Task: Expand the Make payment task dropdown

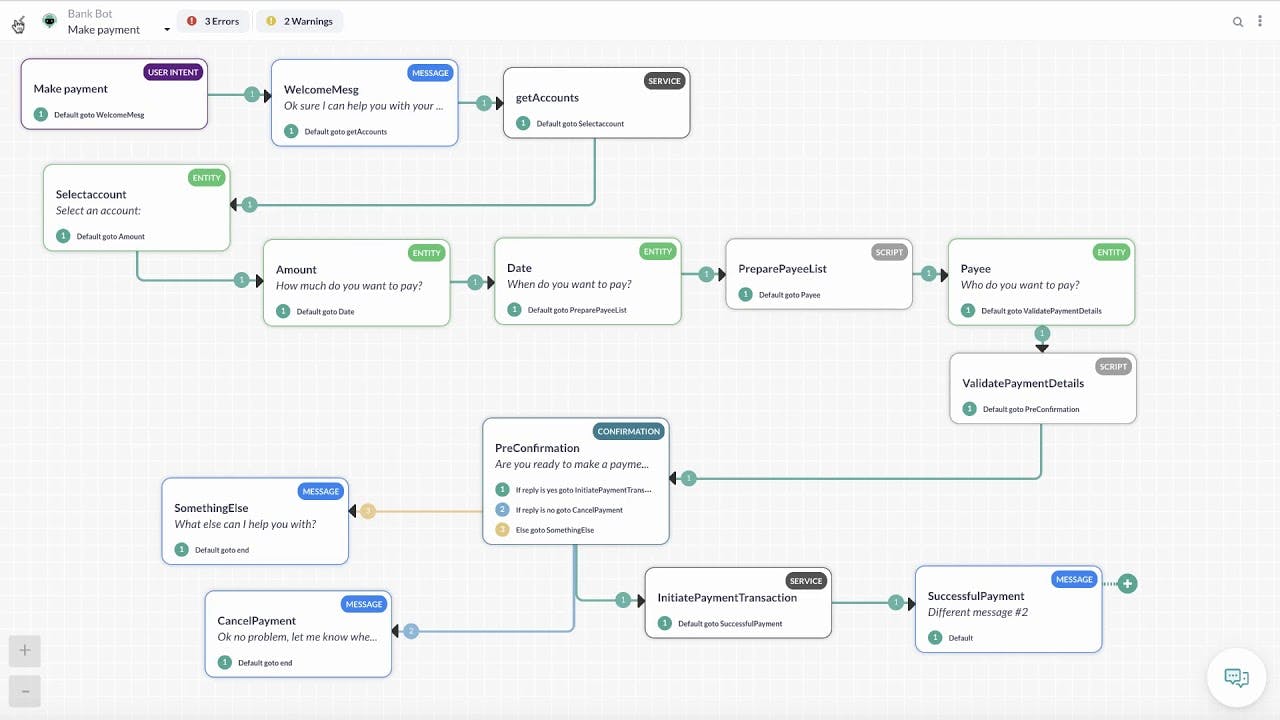Action: point(167,30)
